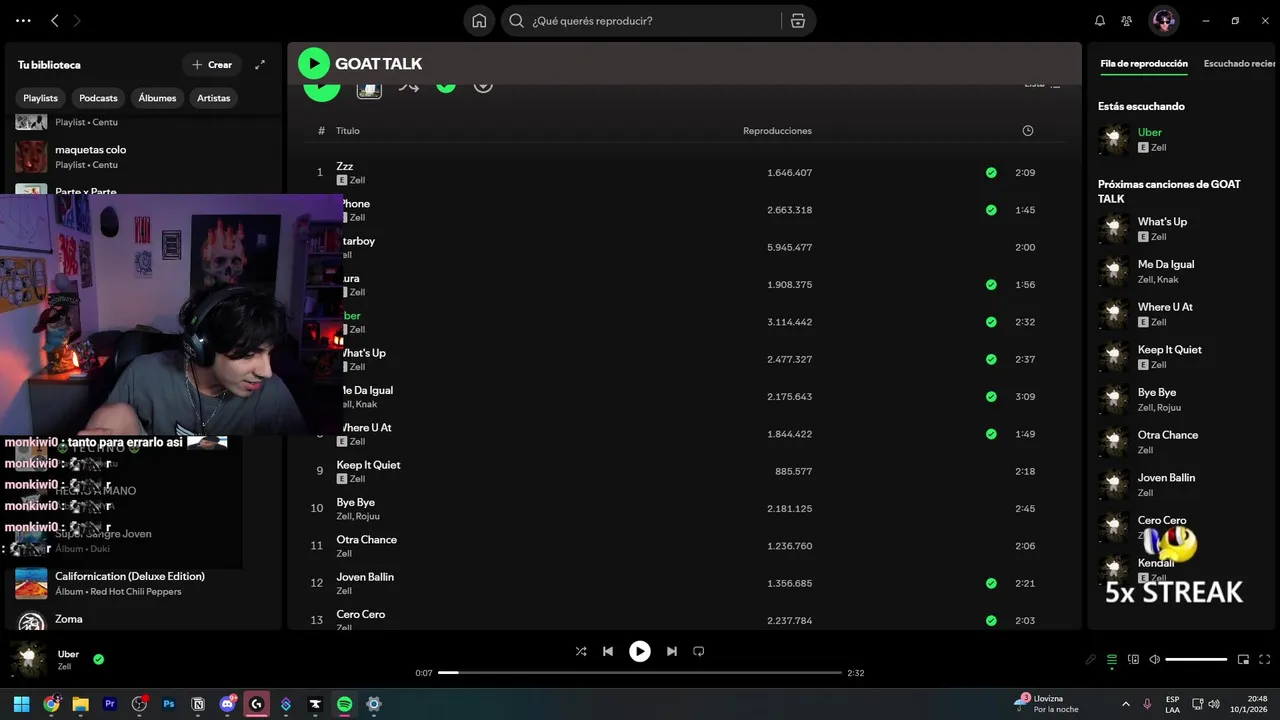Toggle the queue icon in the player bar
Image resolution: width=1280 pixels, height=720 pixels.
click(x=1112, y=660)
